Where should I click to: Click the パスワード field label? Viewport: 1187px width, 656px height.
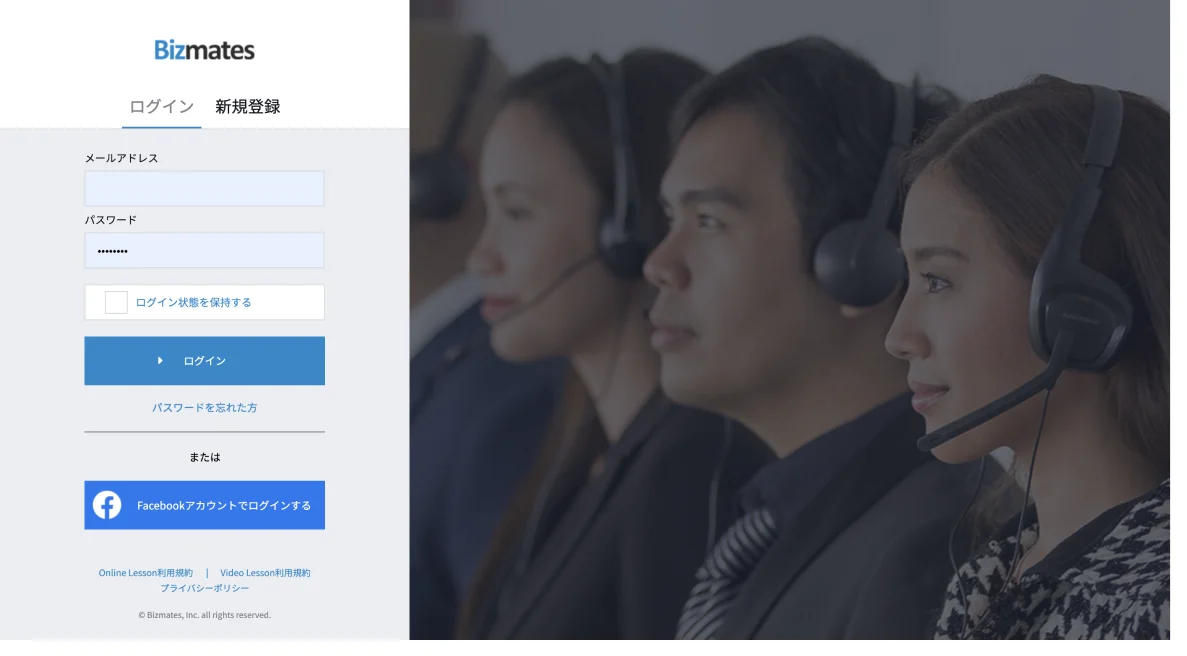click(111, 220)
